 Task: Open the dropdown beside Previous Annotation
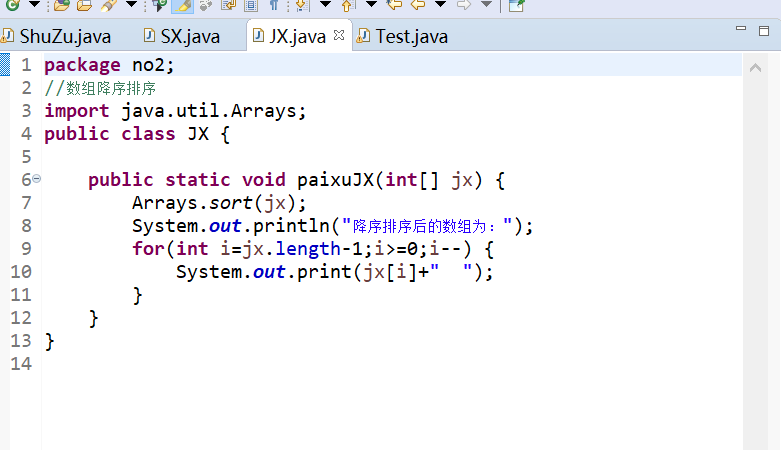click(x=371, y=4)
